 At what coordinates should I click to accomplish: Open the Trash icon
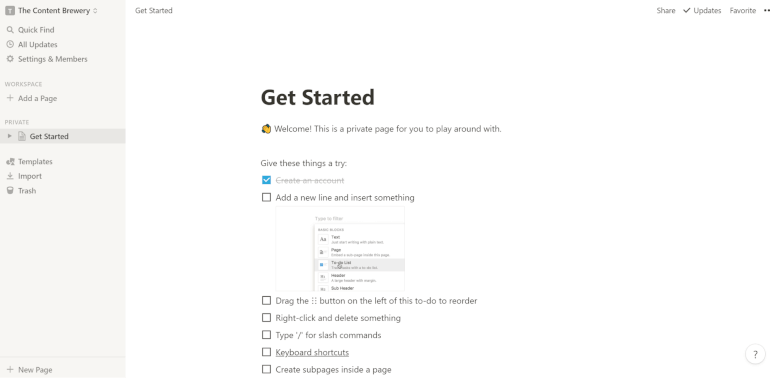(10, 190)
